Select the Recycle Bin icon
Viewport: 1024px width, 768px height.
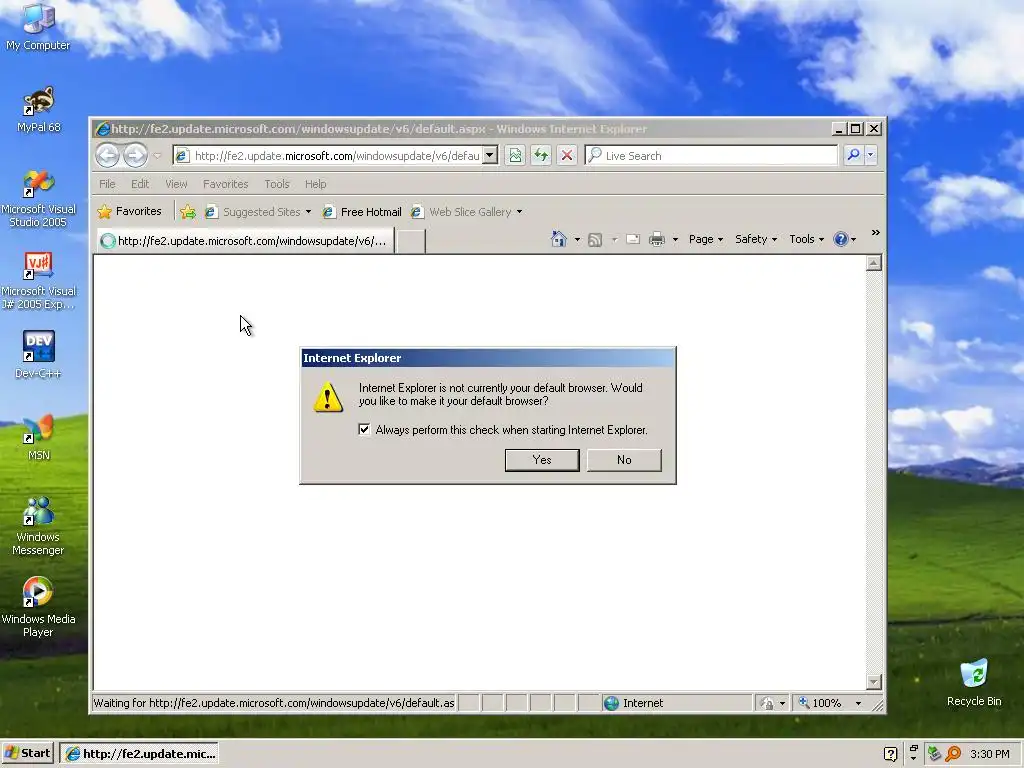pyautogui.click(x=974, y=682)
